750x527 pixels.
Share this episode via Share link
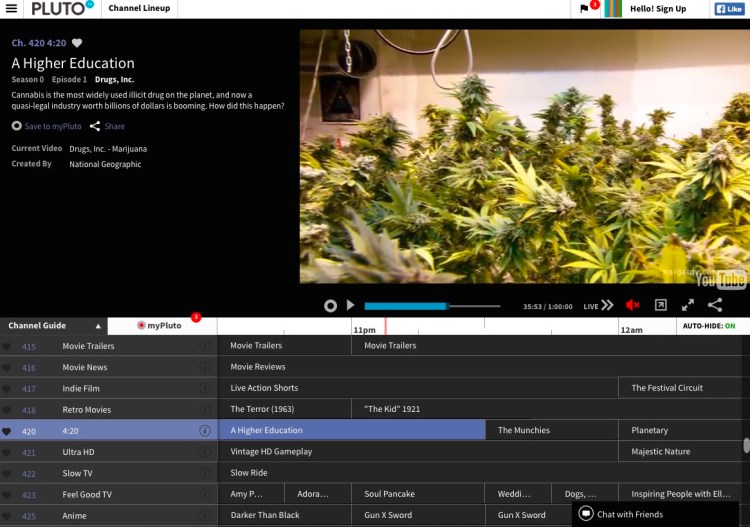point(108,126)
